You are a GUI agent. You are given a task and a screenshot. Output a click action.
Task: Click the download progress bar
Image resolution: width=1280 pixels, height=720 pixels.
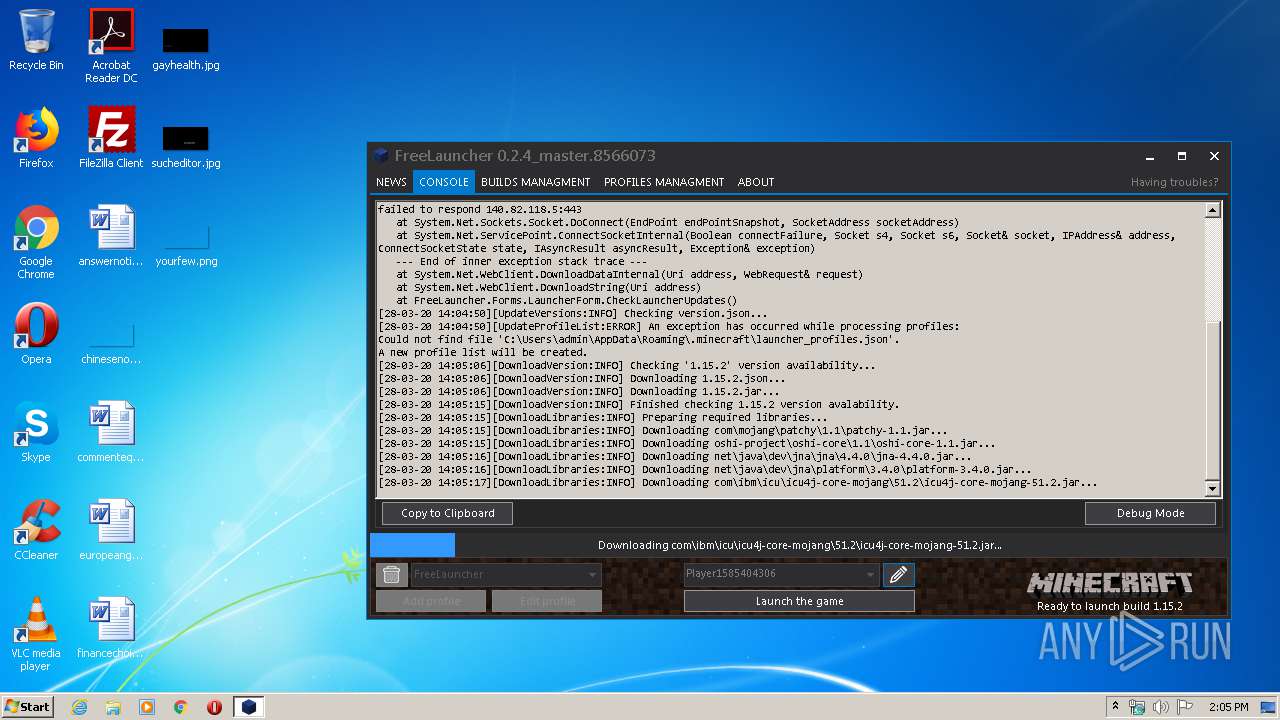(799, 545)
